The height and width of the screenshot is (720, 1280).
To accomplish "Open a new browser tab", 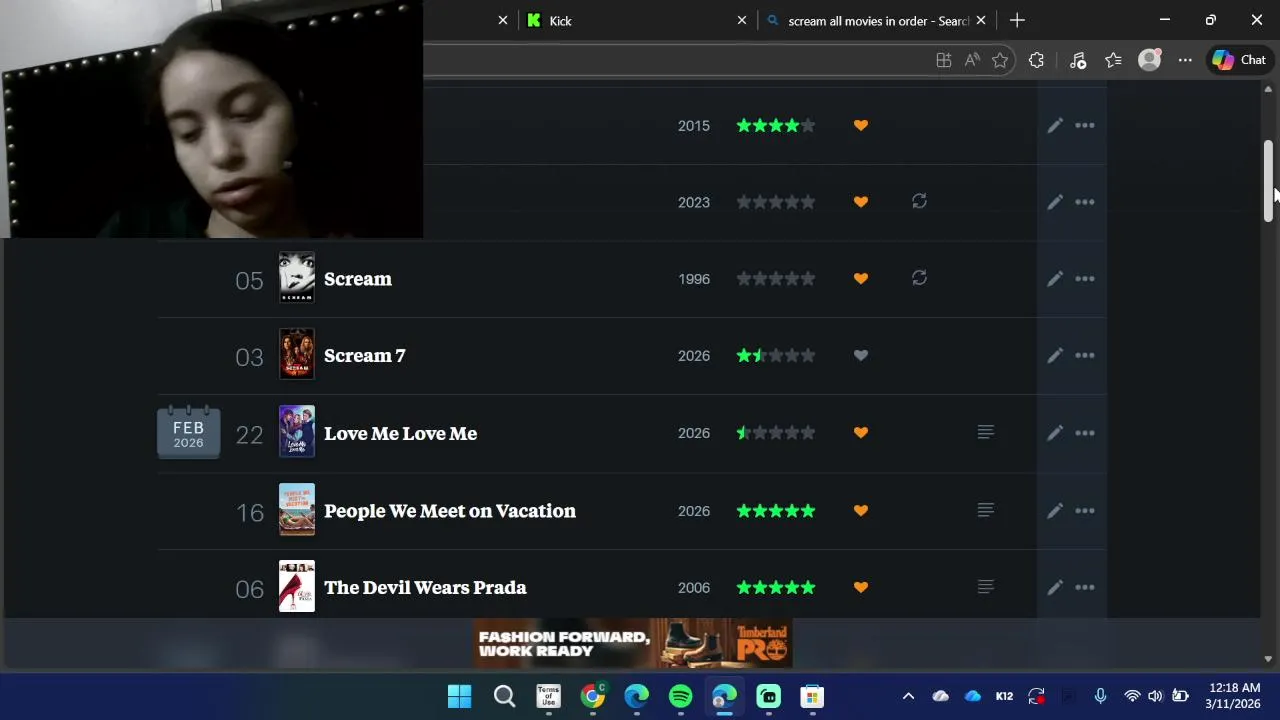I will coord(1017,20).
